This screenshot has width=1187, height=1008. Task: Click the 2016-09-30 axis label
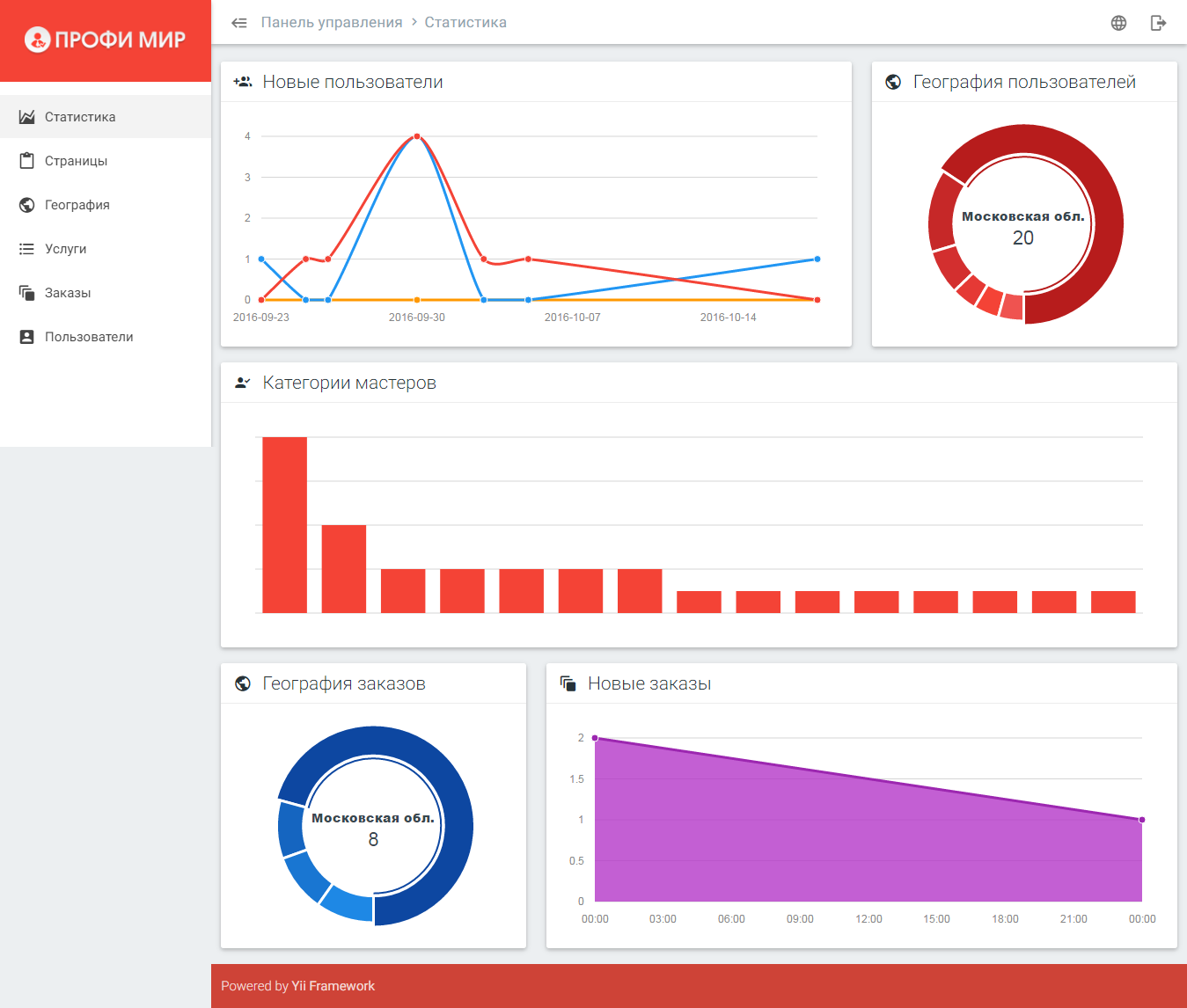coord(417,318)
